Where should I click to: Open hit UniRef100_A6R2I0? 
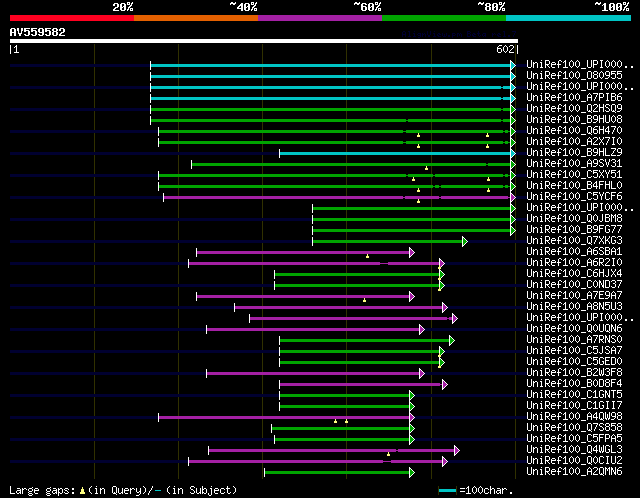point(574,263)
